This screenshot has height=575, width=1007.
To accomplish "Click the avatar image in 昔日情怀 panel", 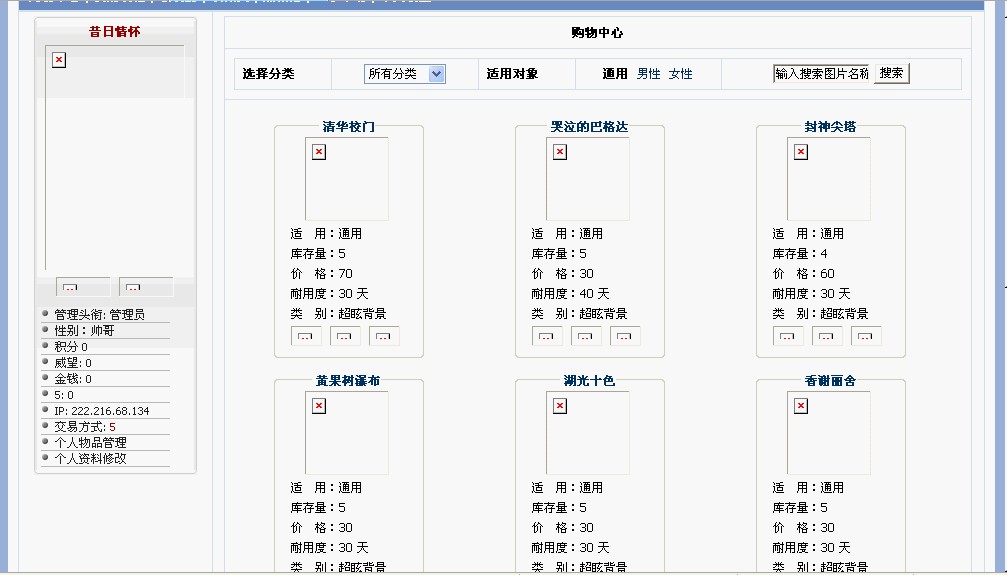I will pos(114,157).
